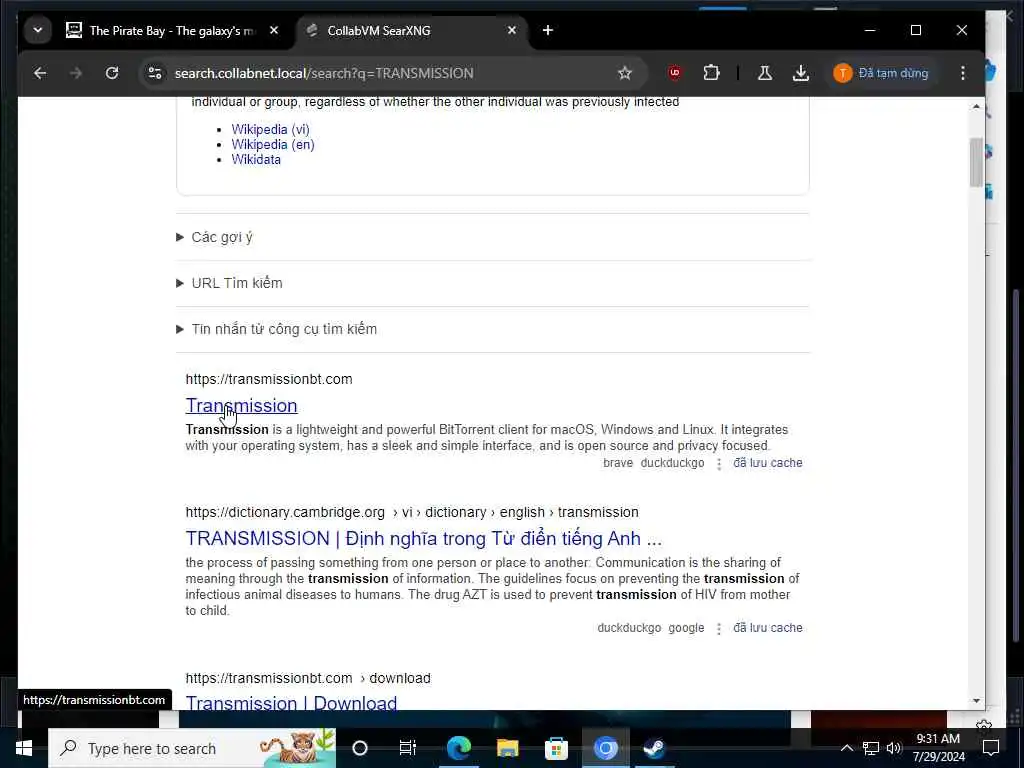Click the transmissionbt.com › download URL
The image size is (1024, 768).
(308, 678)
